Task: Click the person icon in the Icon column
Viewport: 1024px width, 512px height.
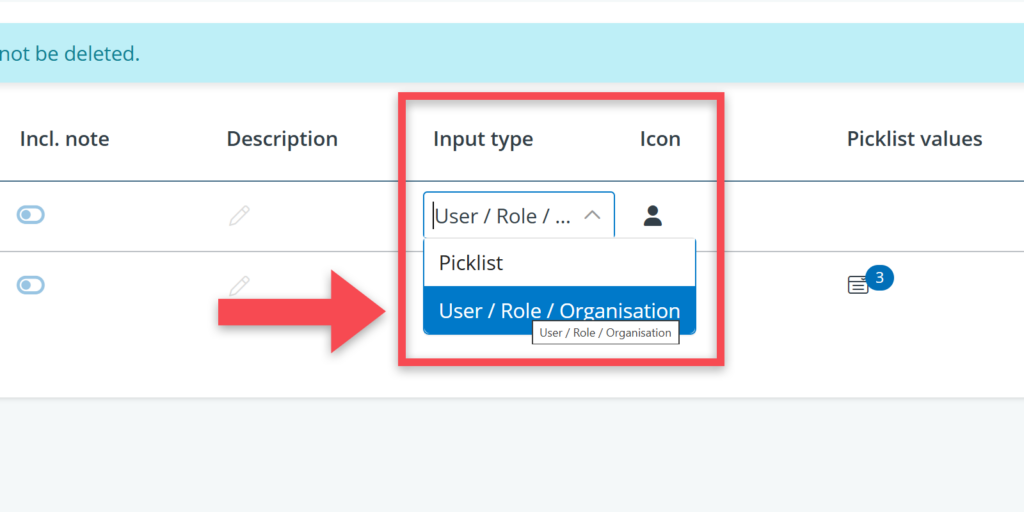Action: (x=653, y=215)
